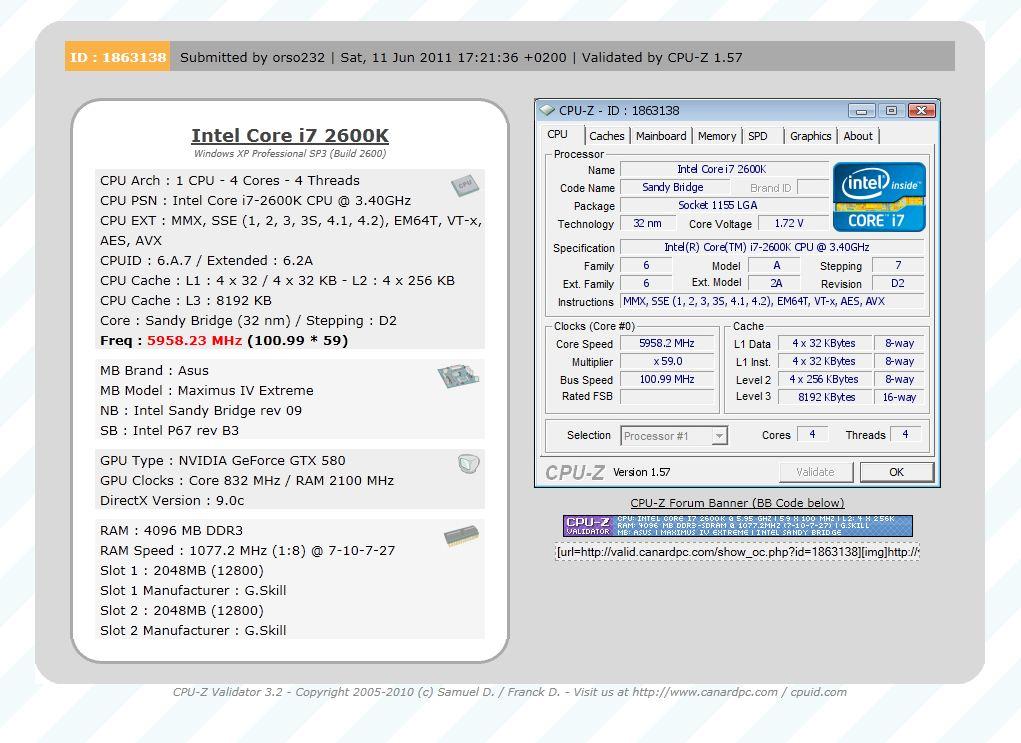The height and width of the screenshot is (743, 1021).
Task: Select the CPU tab
Action: (x=558, y=135)
